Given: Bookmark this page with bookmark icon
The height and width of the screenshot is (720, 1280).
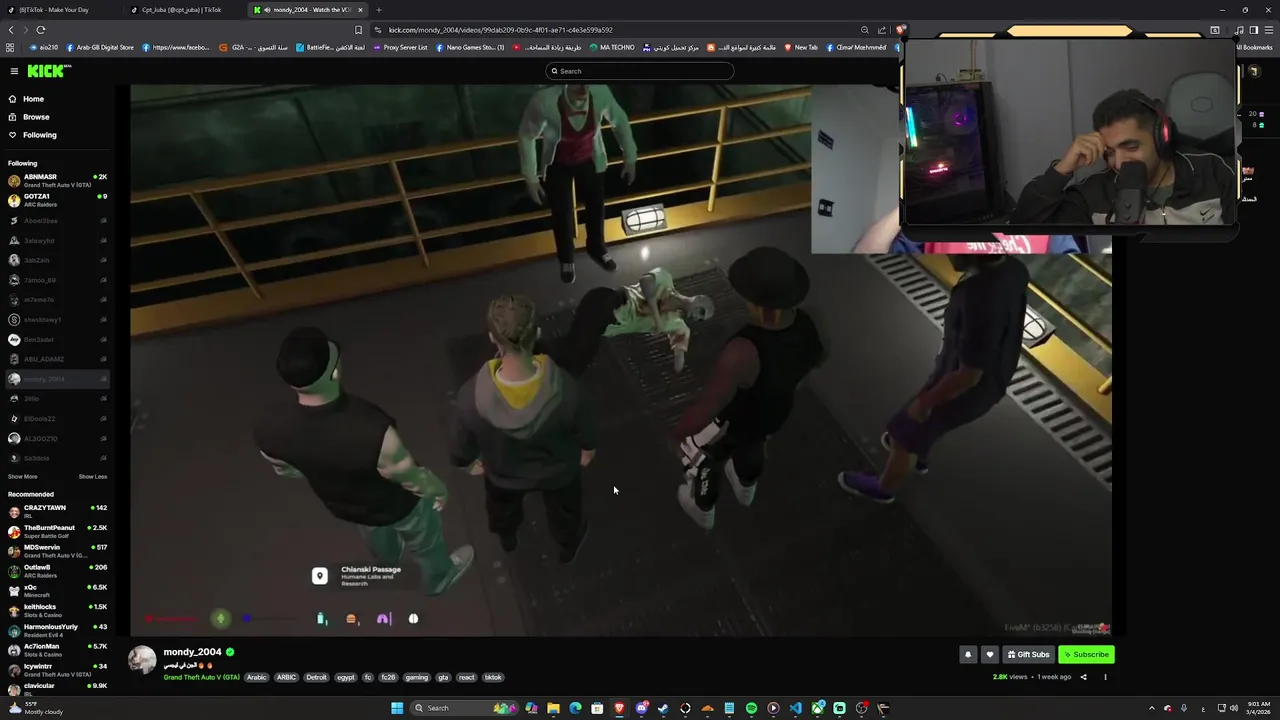Looking at the screenshot, I should click(358, 30).
